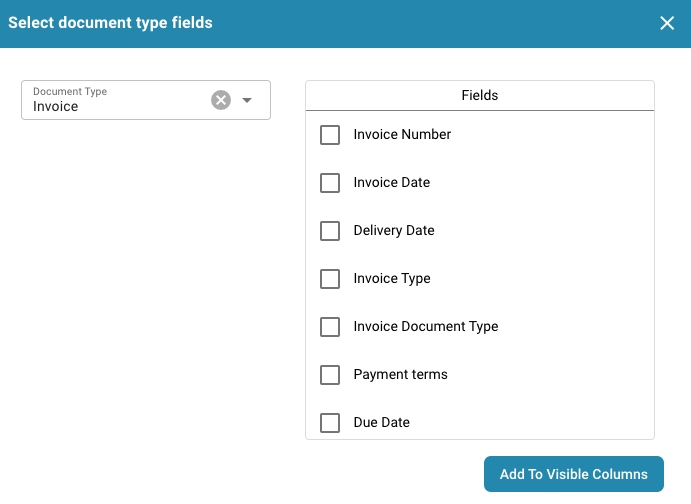Select the Invoice Type checkbox

(330, 279)
